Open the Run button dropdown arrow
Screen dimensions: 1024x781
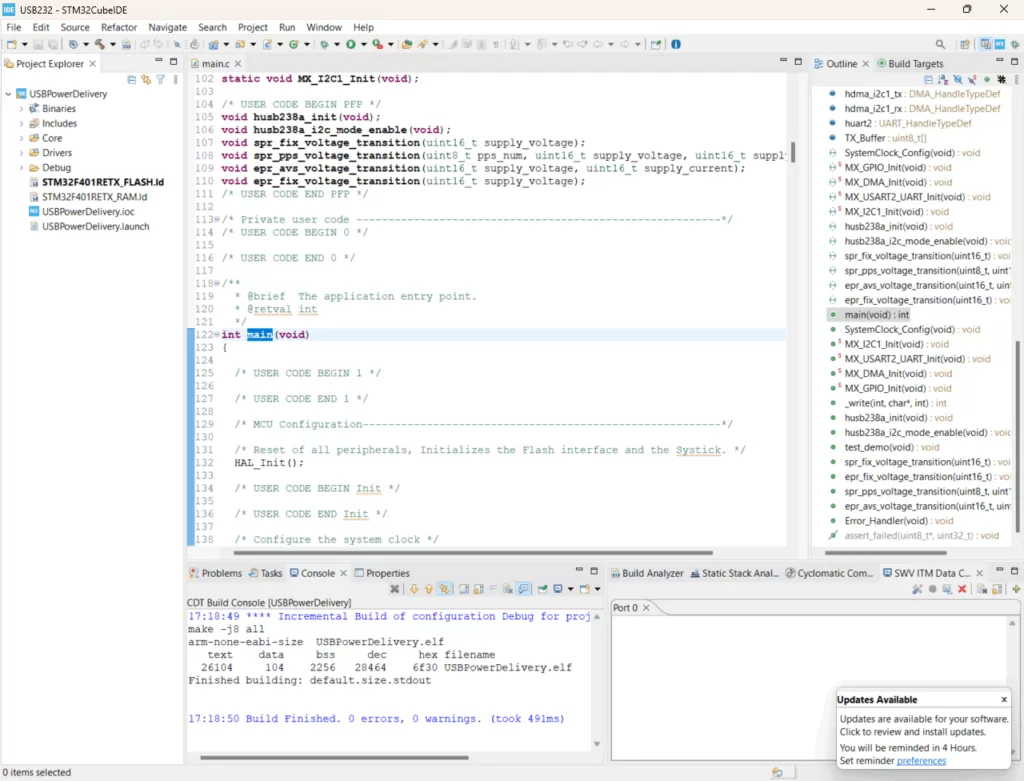coord(364,44)
